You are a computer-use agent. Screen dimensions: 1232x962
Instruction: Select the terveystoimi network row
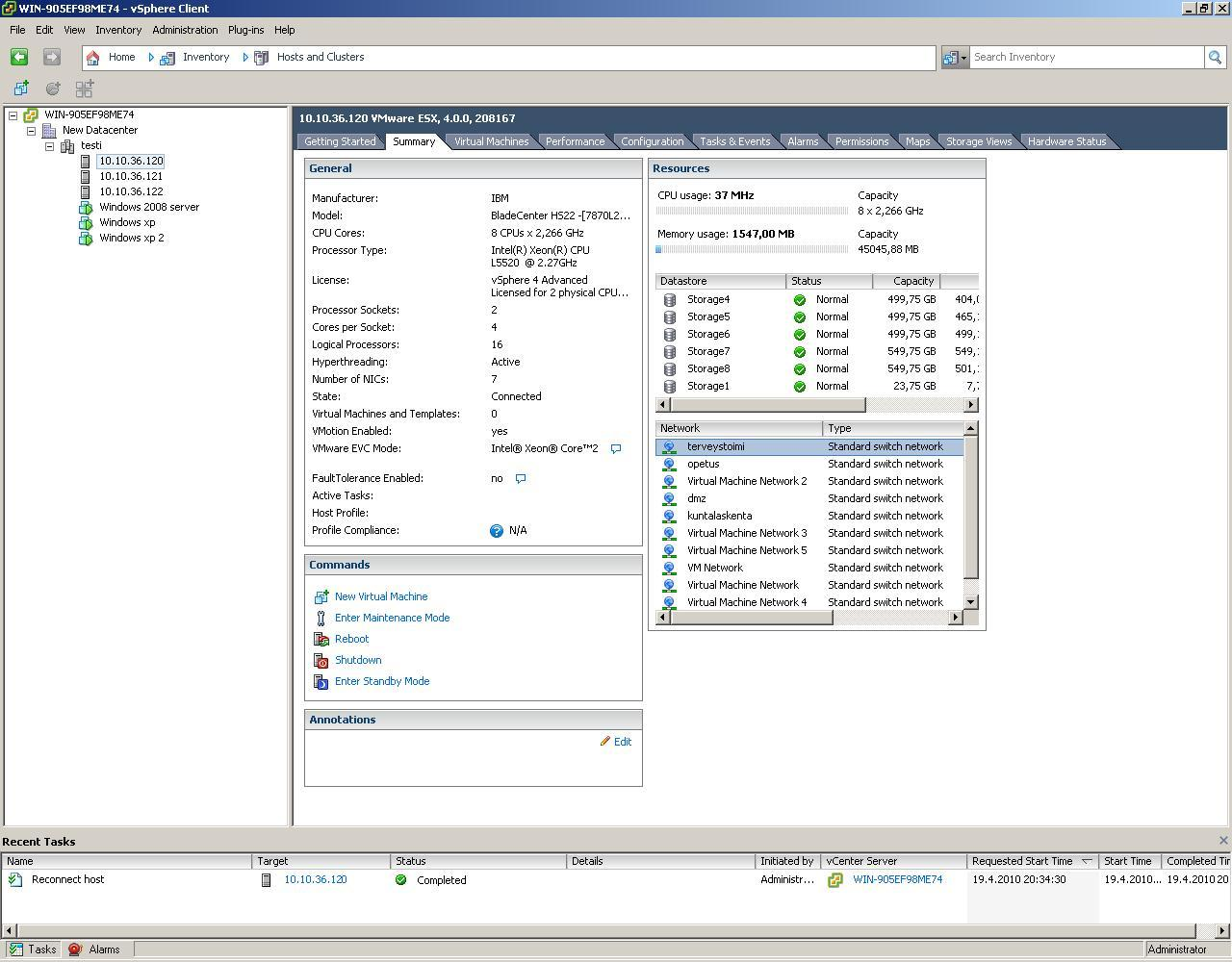click(x=809, y=446)
